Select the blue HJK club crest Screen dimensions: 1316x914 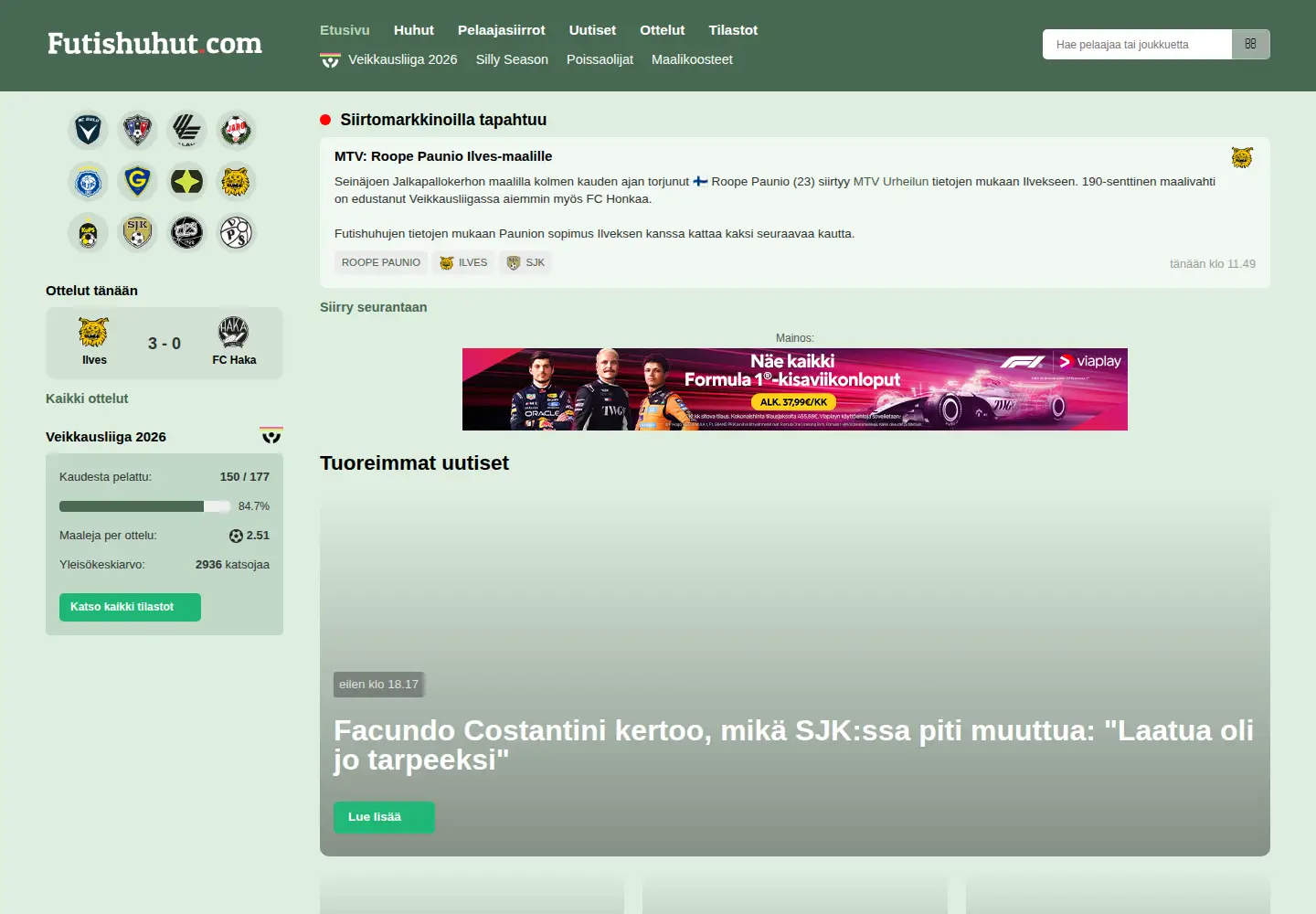tap(88, 182)
